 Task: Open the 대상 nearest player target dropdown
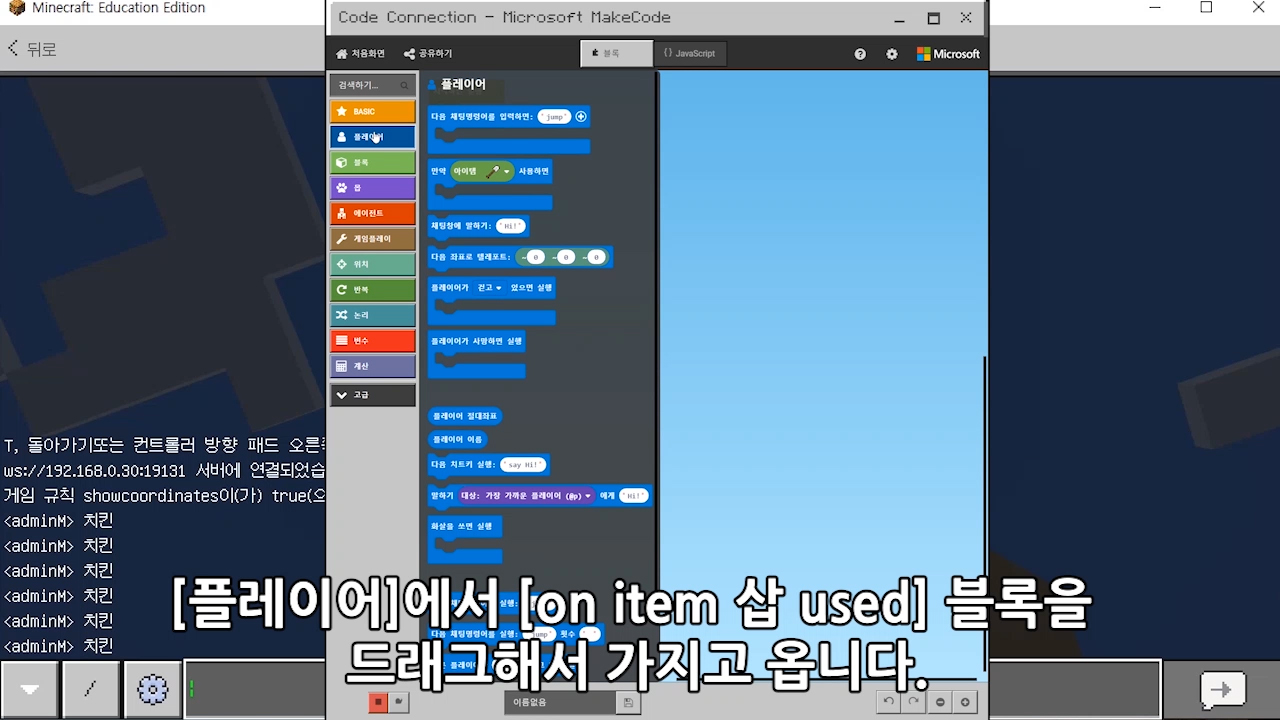click(x=525, y=496)
